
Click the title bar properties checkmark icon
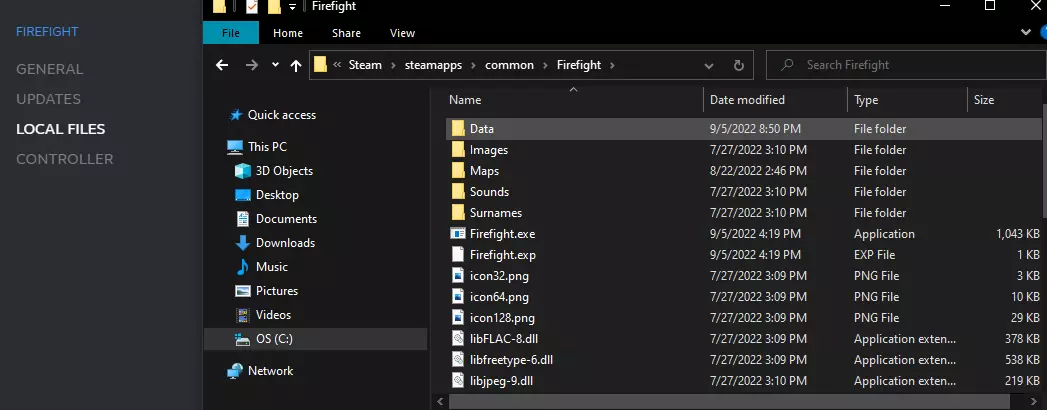click(x=252, y=7)
